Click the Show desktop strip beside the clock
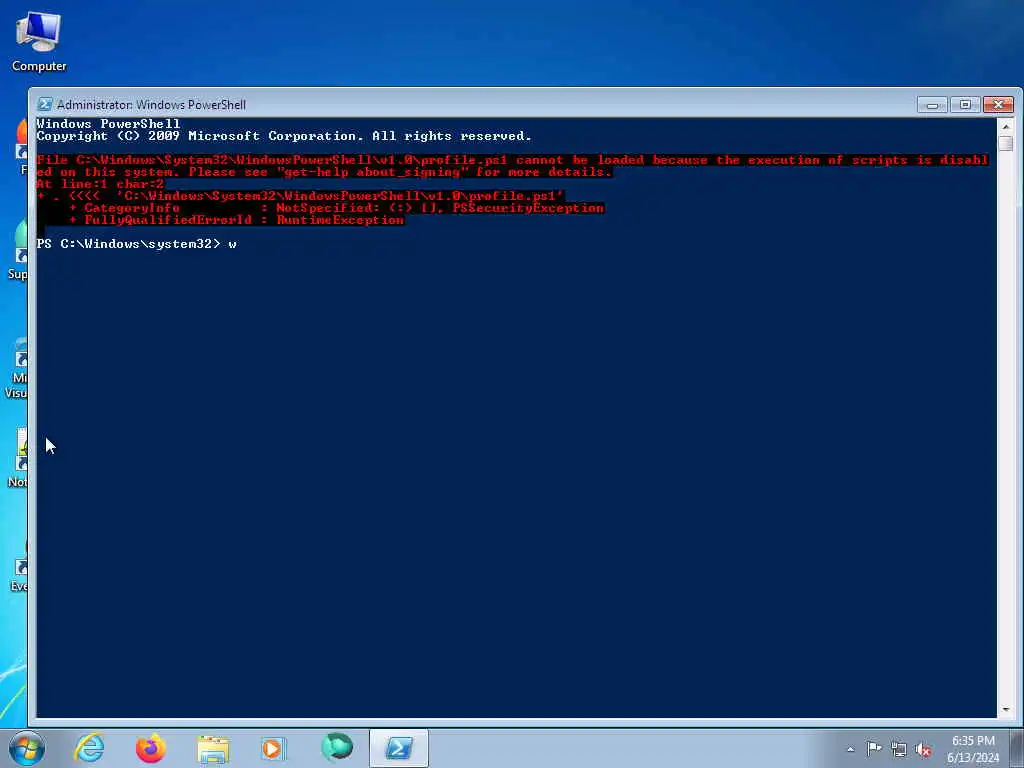The width and height of the screenshot is (1024, 768). click(1017, 748)
